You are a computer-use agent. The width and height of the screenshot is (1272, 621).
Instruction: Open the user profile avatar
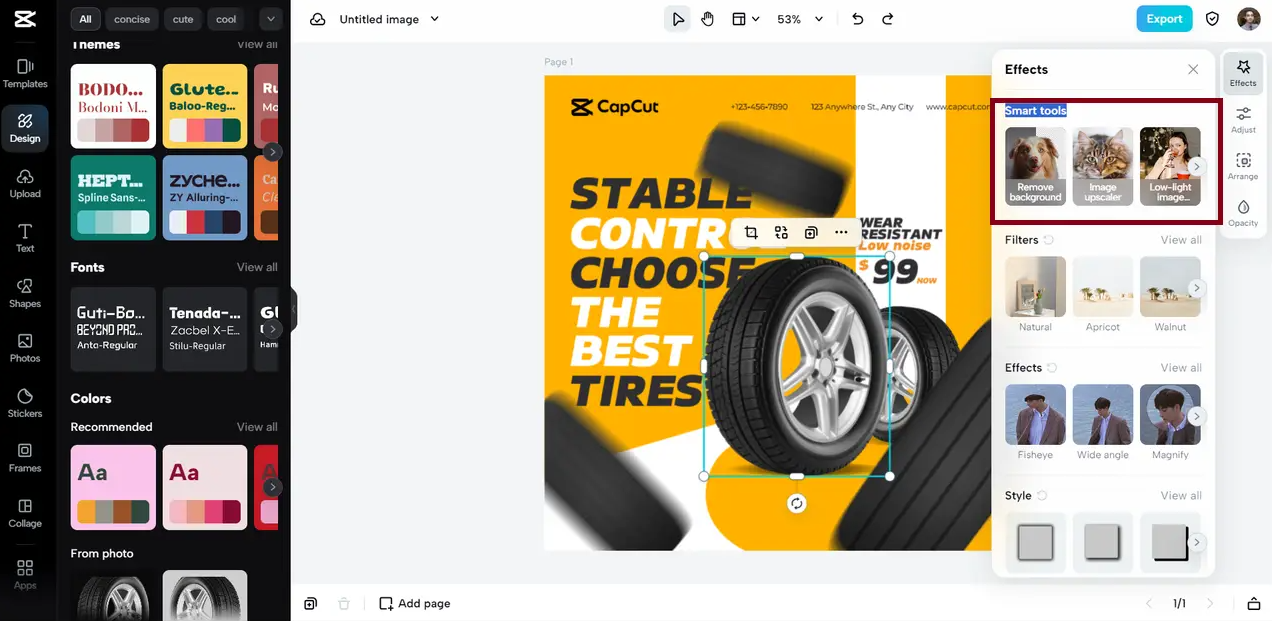pos(1248,19)
